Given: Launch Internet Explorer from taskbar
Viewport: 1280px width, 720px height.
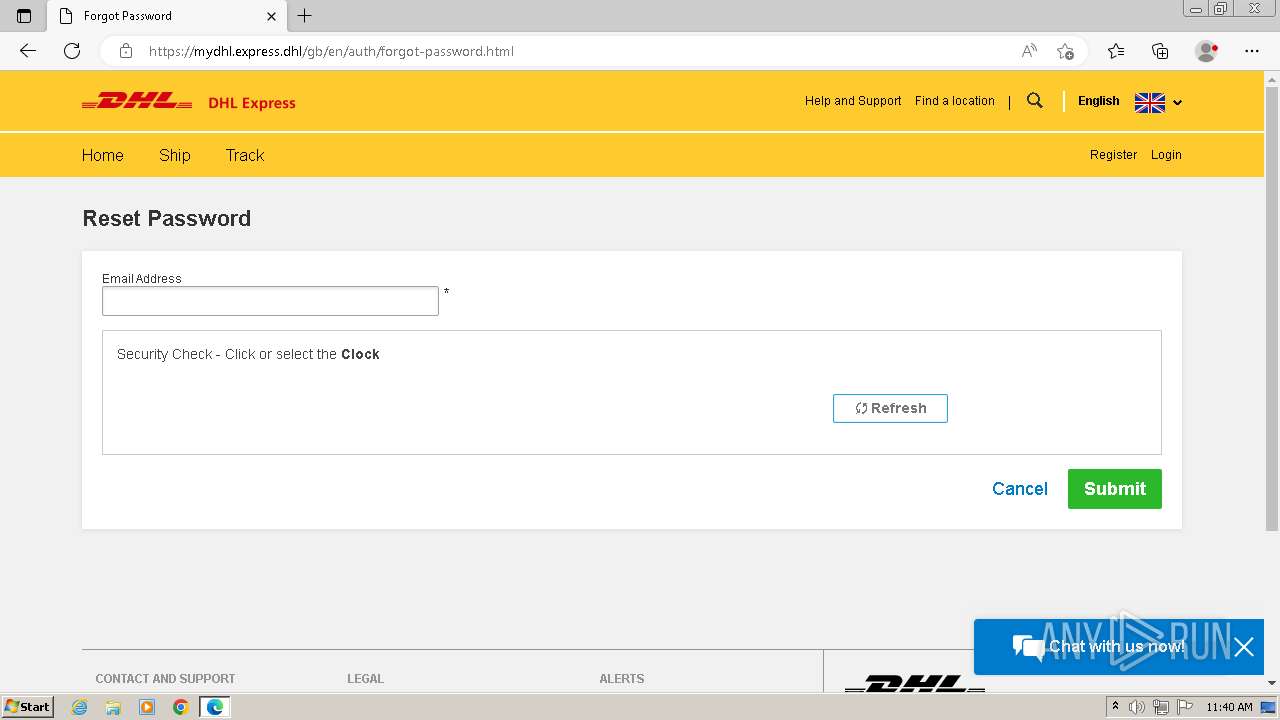Looking at the screenshot, I should point(80,707).
